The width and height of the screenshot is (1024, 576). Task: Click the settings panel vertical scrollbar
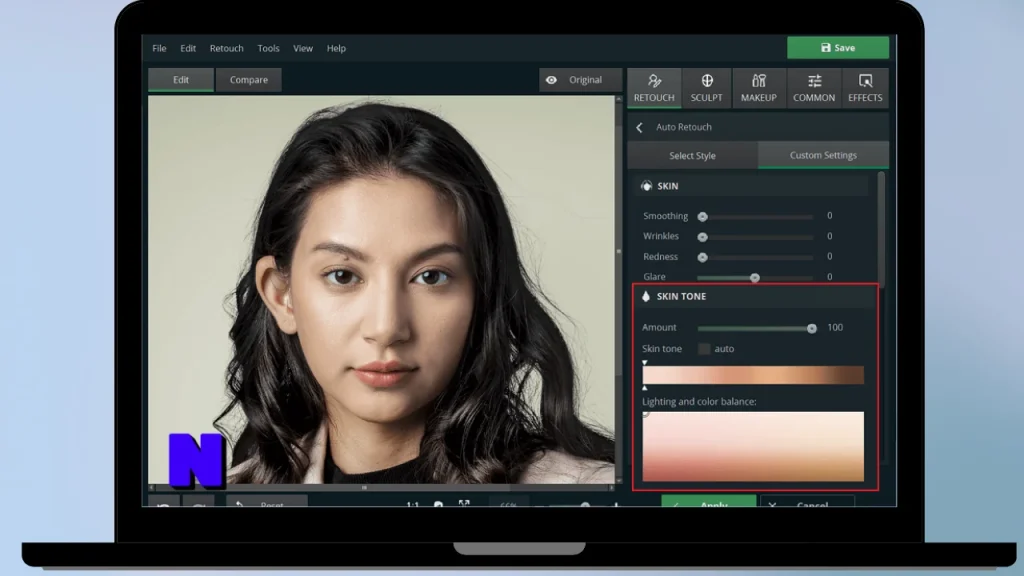click(x=882, y=229)
